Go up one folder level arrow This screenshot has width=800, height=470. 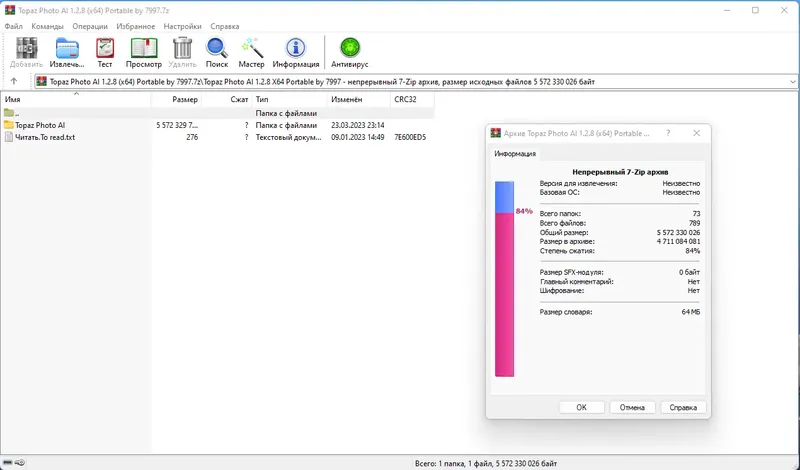click(x=14, y=81)
